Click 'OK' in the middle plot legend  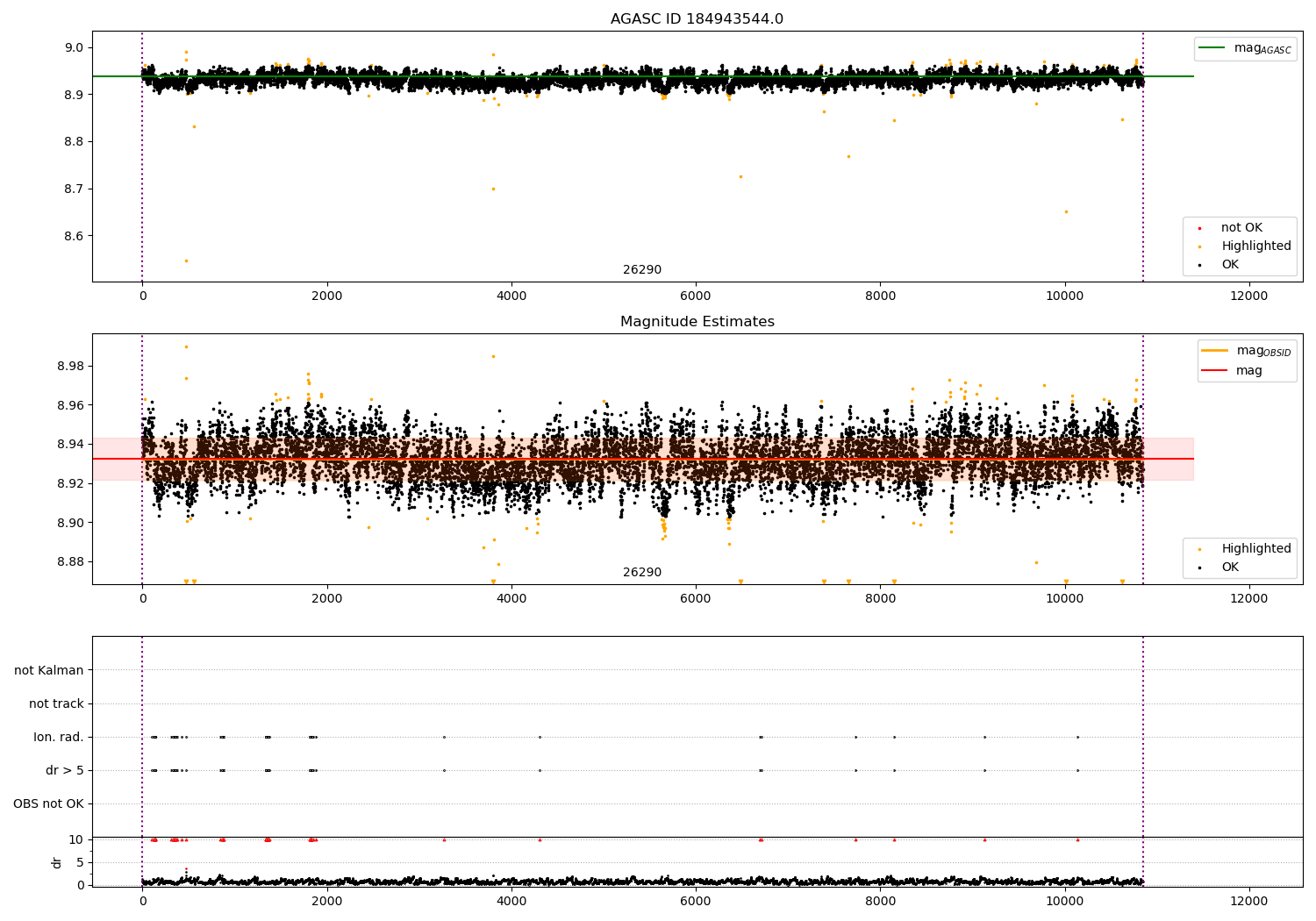[x=1219, y=568]
